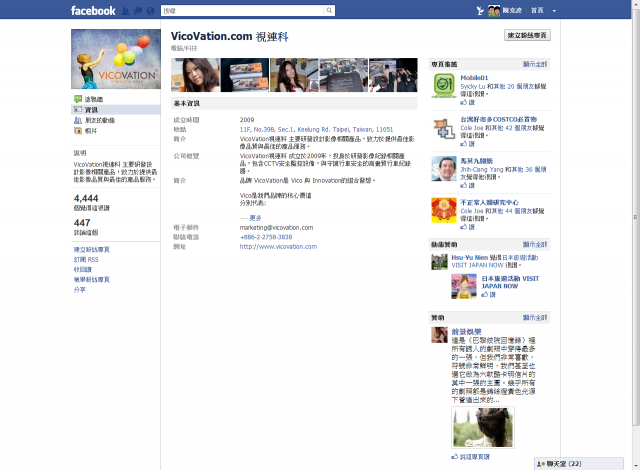Like the VISIT JAPAN NOW page
The image size is (640, 470).
(x=489, y=295)
